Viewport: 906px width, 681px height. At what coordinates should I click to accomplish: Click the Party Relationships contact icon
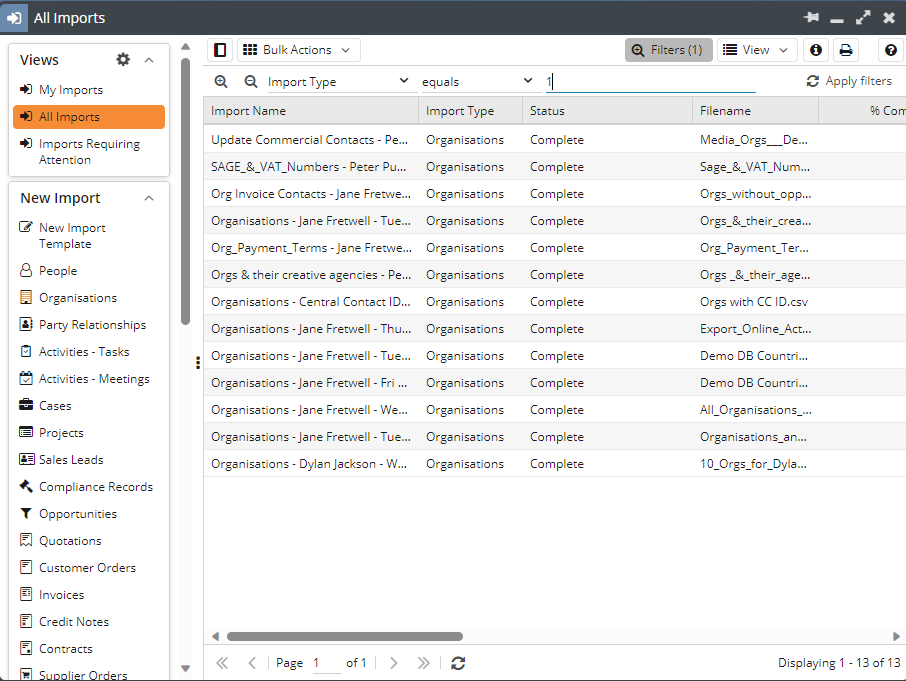[x=26, y=324]
